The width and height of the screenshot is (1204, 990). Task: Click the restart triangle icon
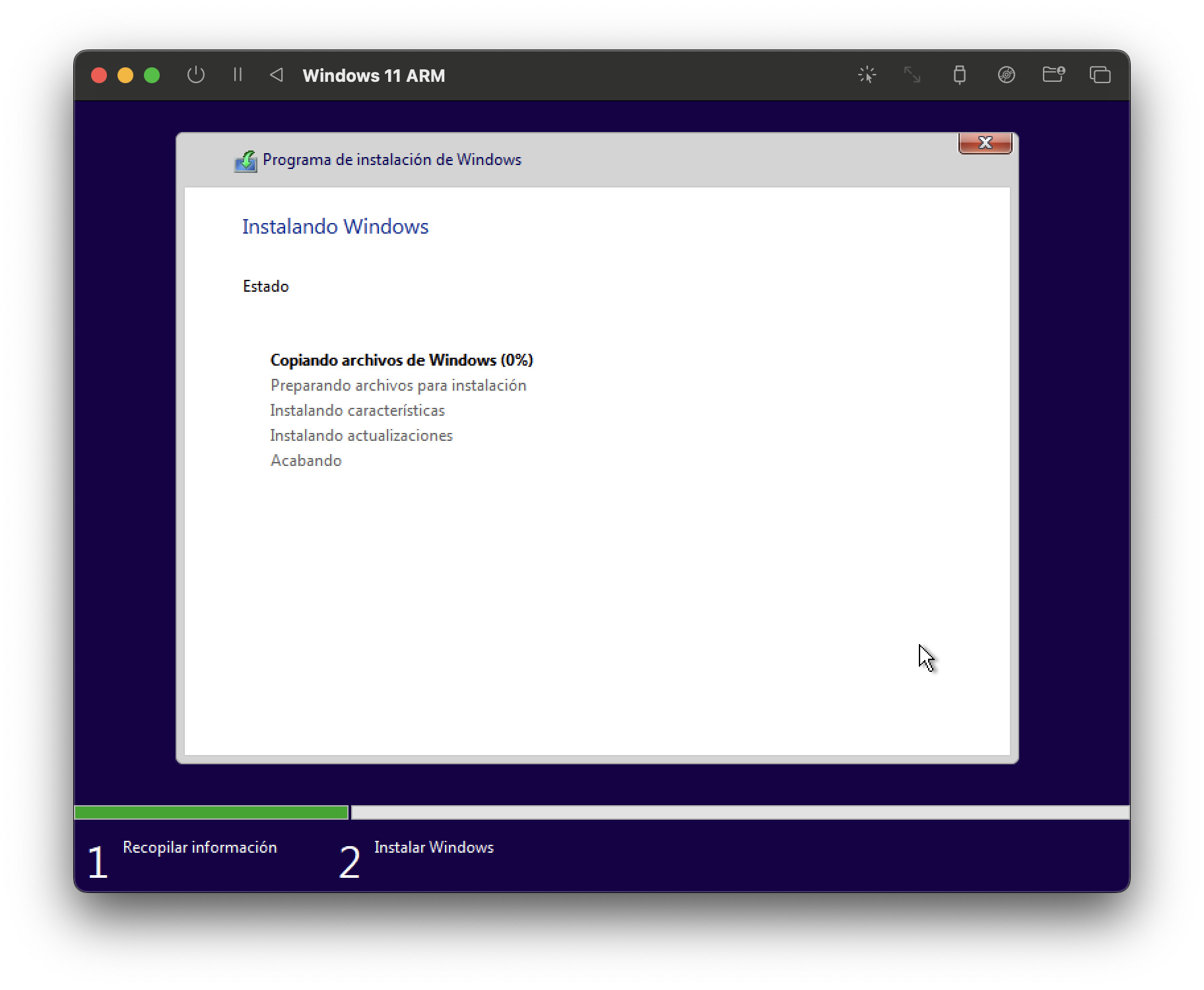[277, 75]
